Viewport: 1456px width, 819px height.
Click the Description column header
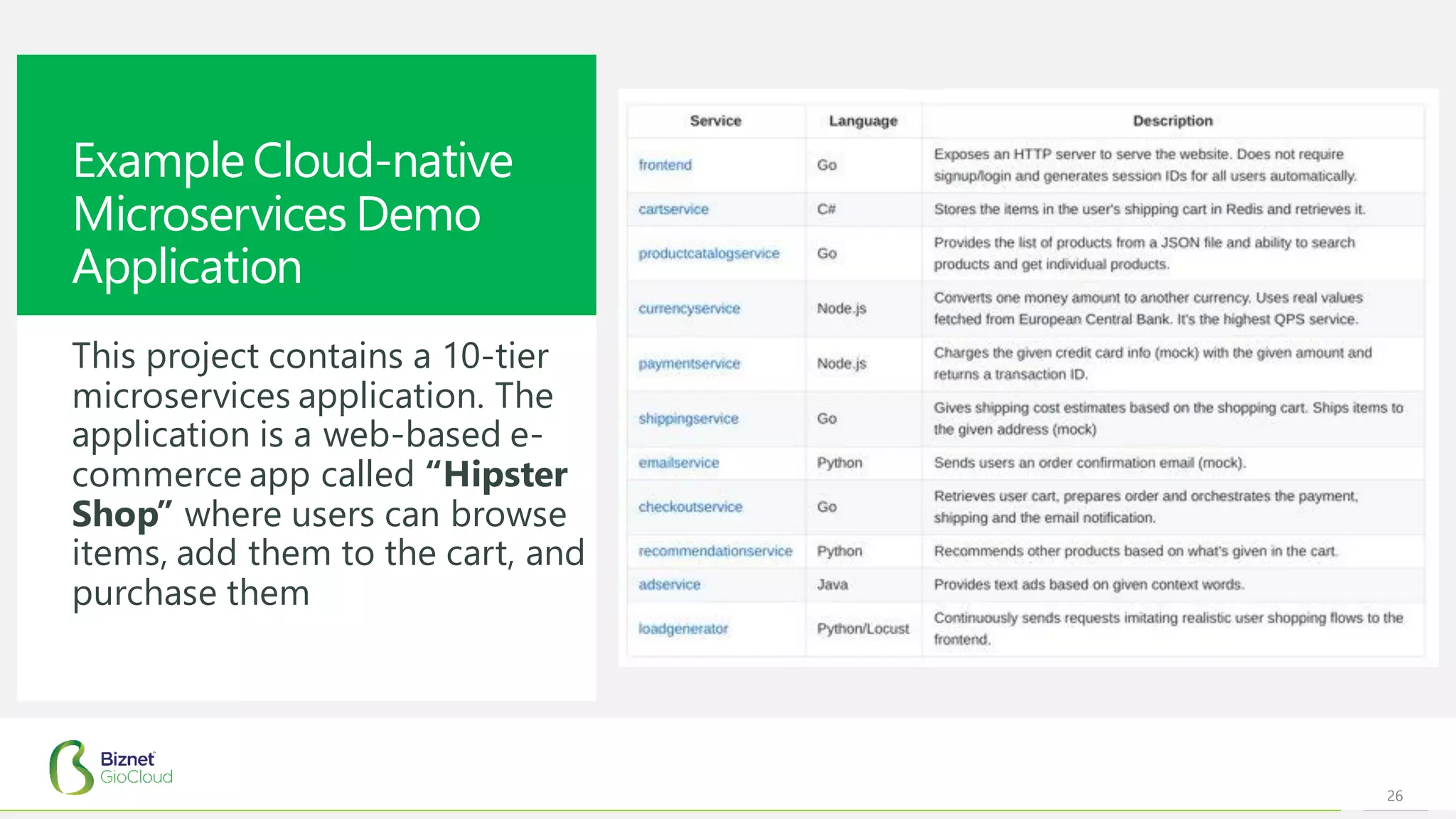click(1172, 121)
